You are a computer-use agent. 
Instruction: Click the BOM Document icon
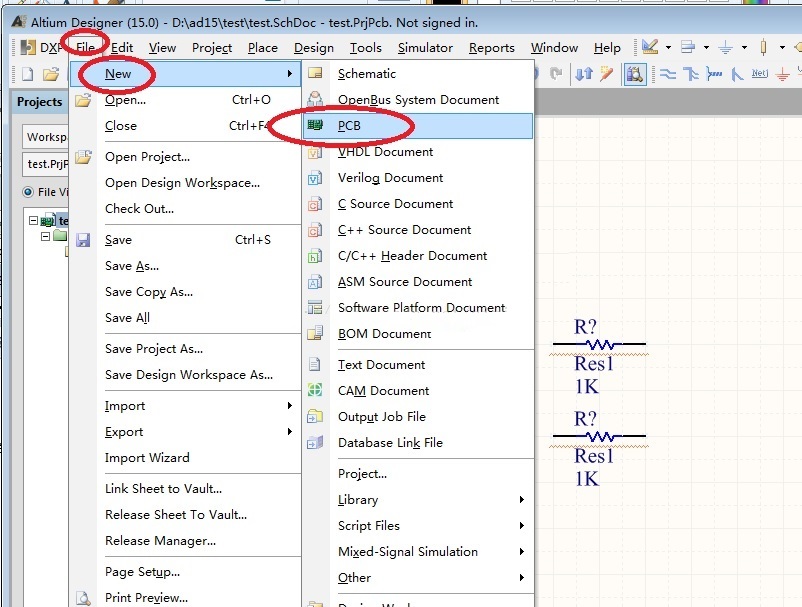pos(316,334)
